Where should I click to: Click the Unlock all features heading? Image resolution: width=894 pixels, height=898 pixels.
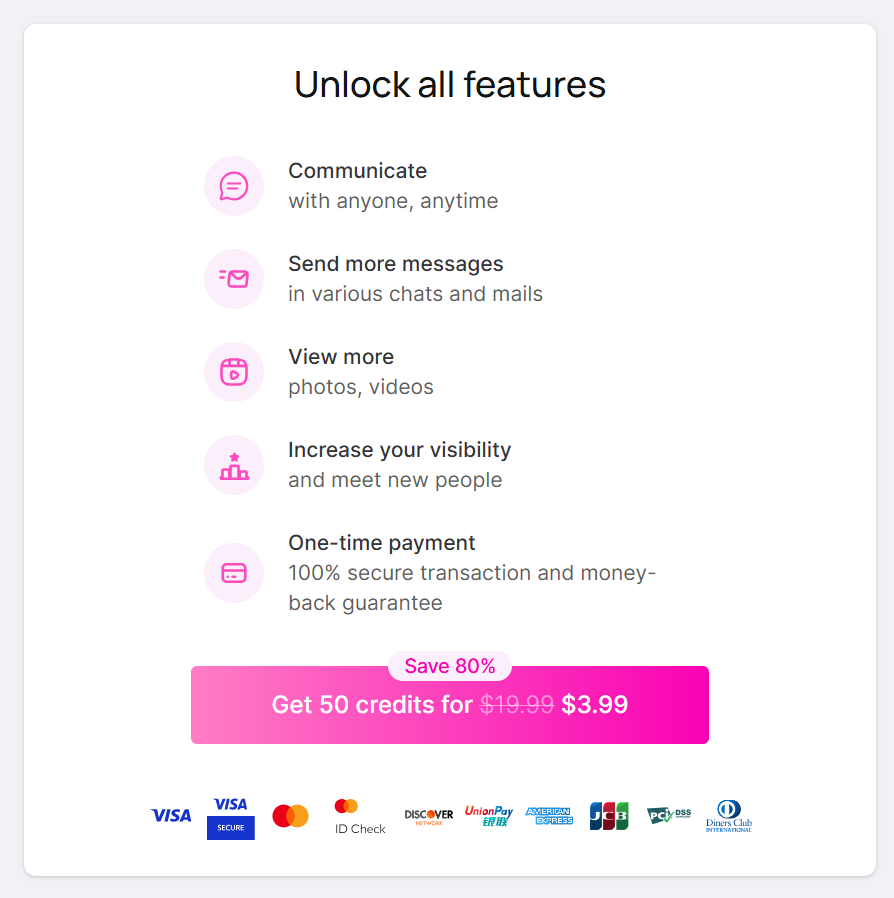(x=450, y=85)
